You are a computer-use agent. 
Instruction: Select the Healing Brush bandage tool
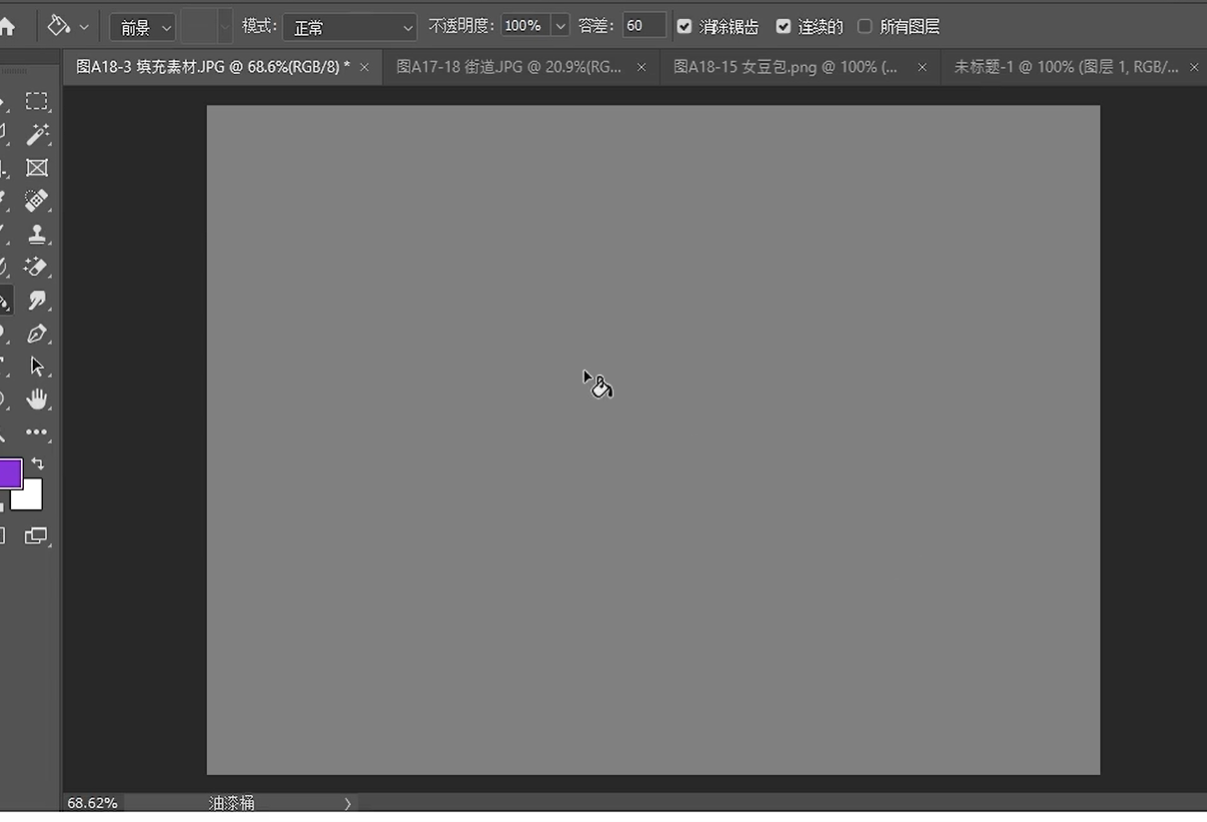[x=37, y=201]
